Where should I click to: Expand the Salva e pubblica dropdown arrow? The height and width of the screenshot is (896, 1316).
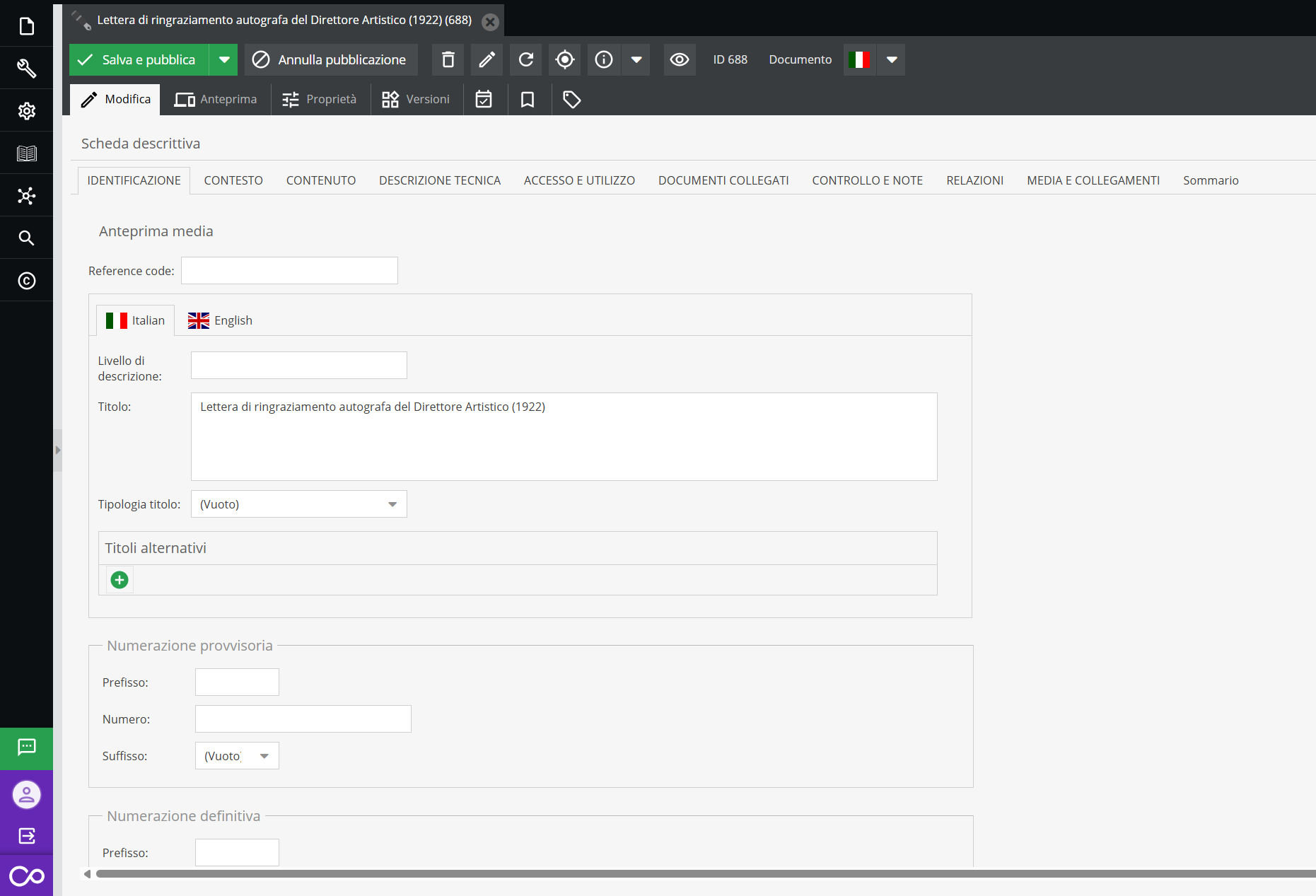(224, 60)
